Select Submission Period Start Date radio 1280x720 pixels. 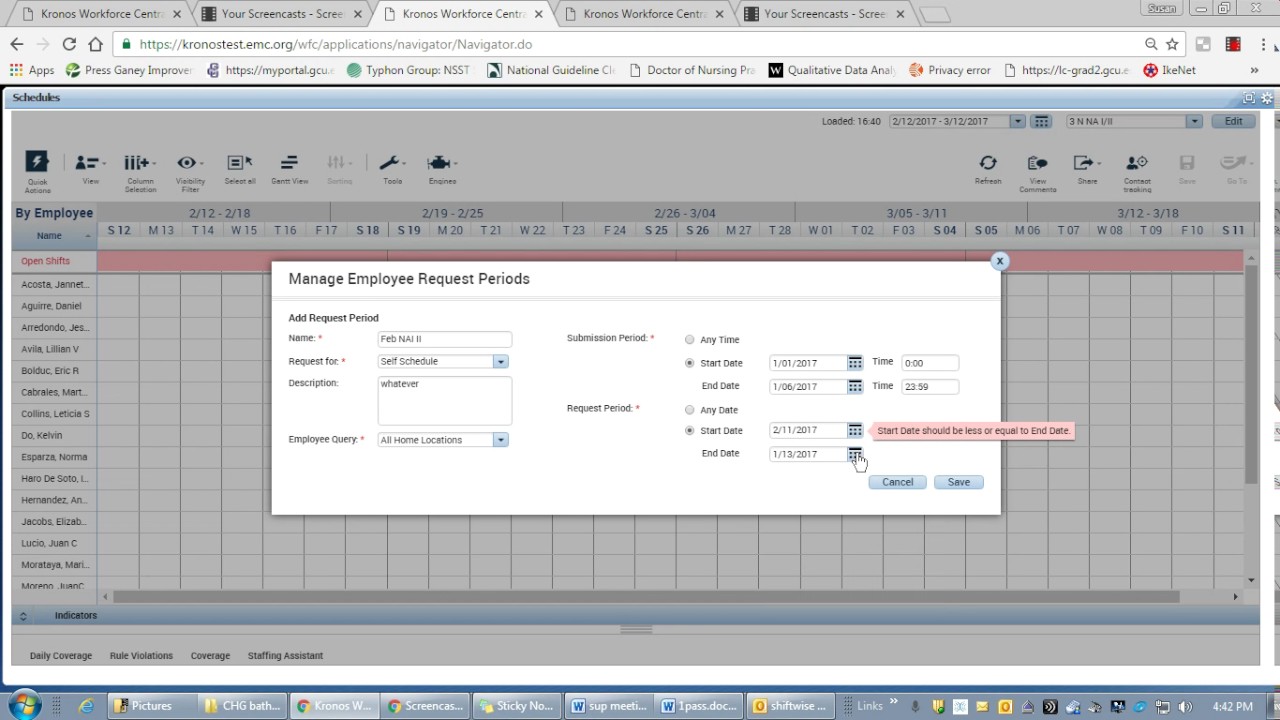(689, 363)
